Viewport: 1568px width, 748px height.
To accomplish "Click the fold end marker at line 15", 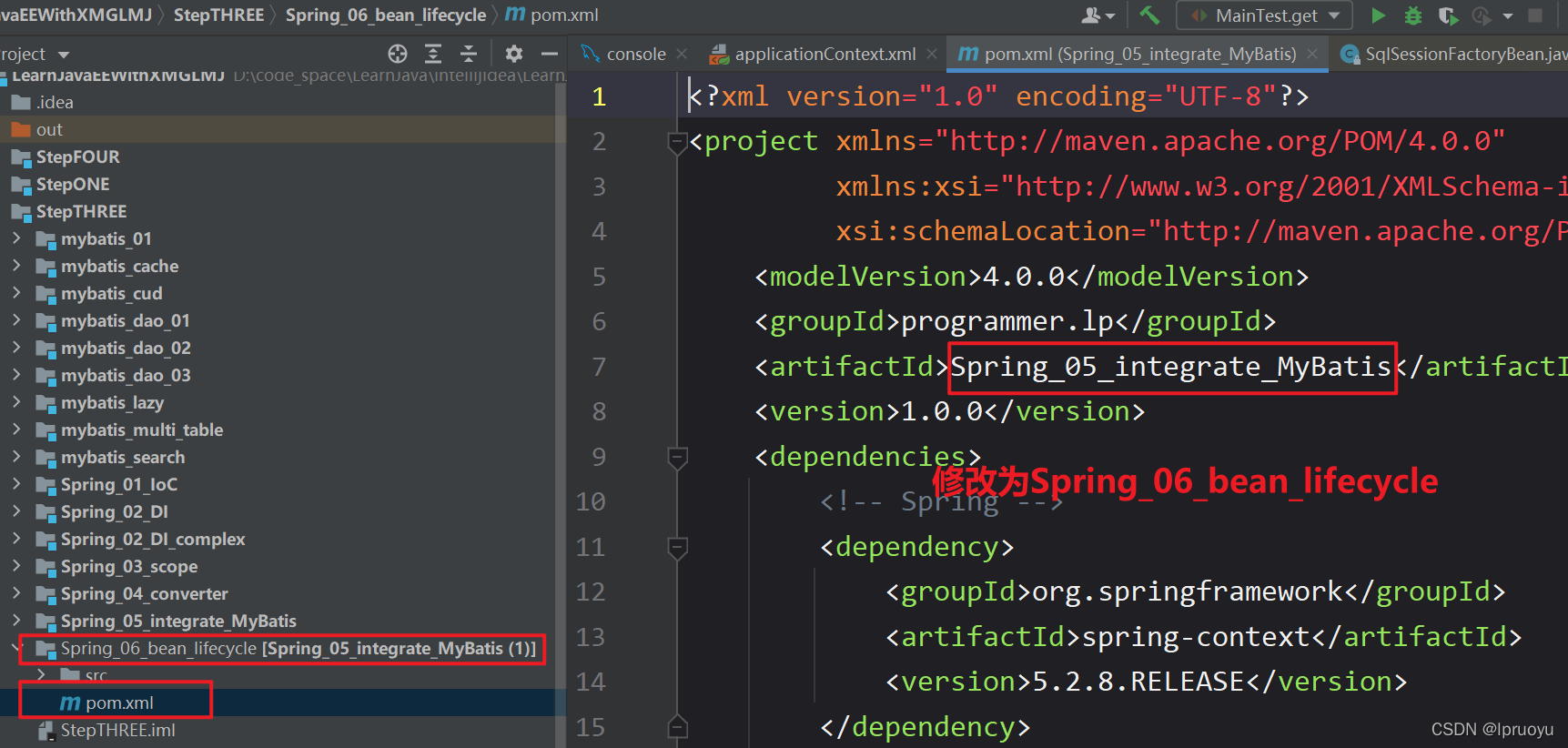I will click(677, 726).
